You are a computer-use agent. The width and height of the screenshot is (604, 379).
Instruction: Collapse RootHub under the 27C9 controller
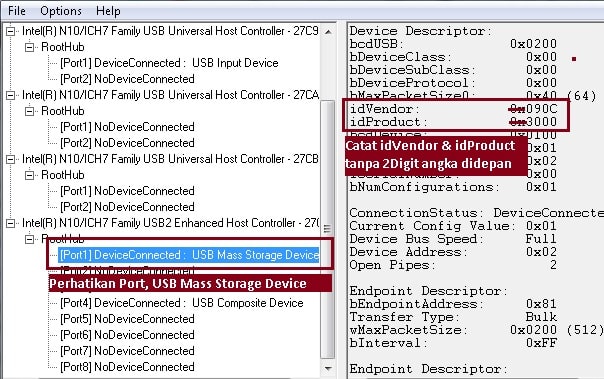tap(29, 47)
